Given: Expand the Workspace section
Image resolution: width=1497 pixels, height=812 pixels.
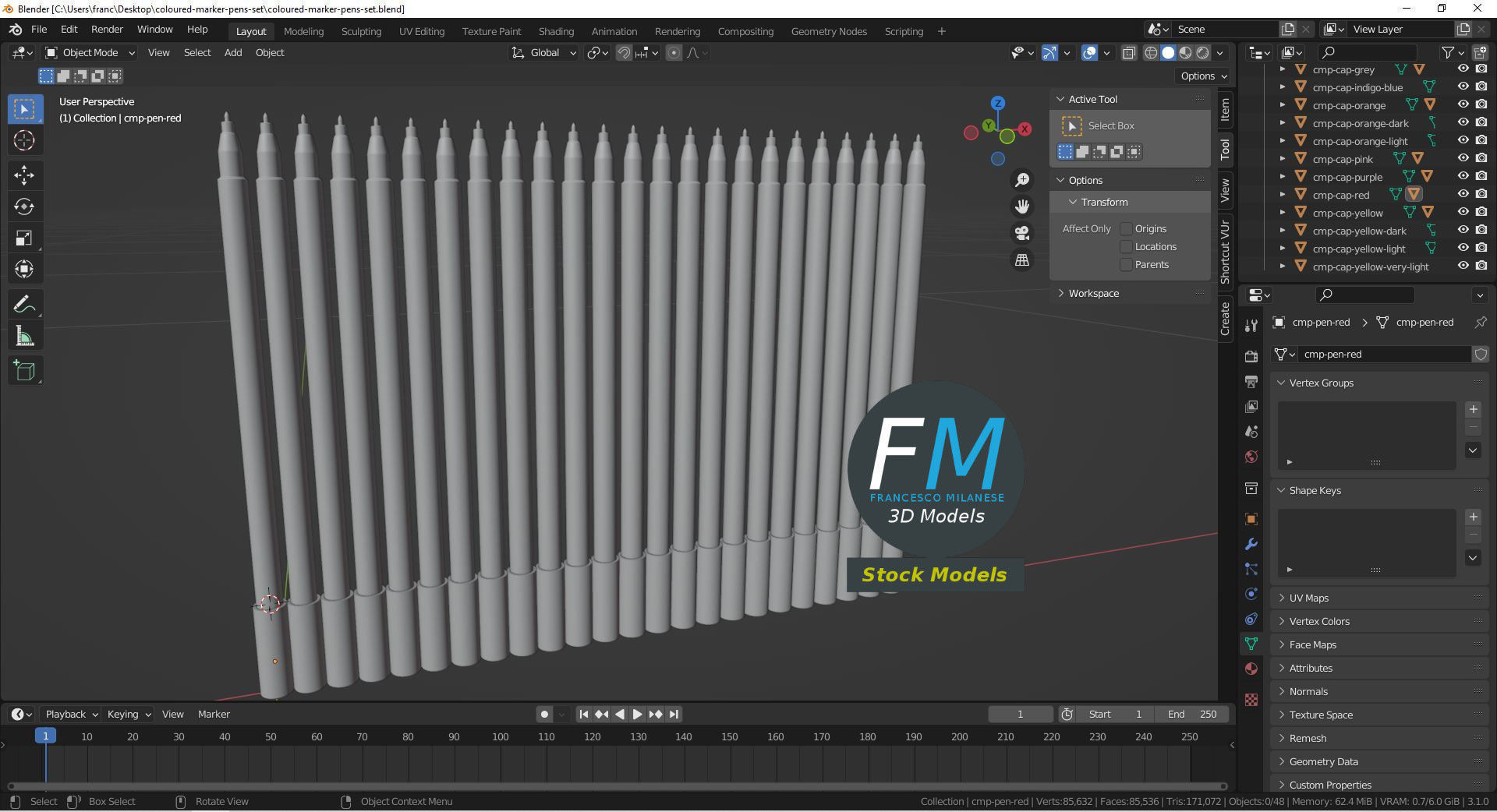Looking at the screenshot, I should coord(1060,293).
